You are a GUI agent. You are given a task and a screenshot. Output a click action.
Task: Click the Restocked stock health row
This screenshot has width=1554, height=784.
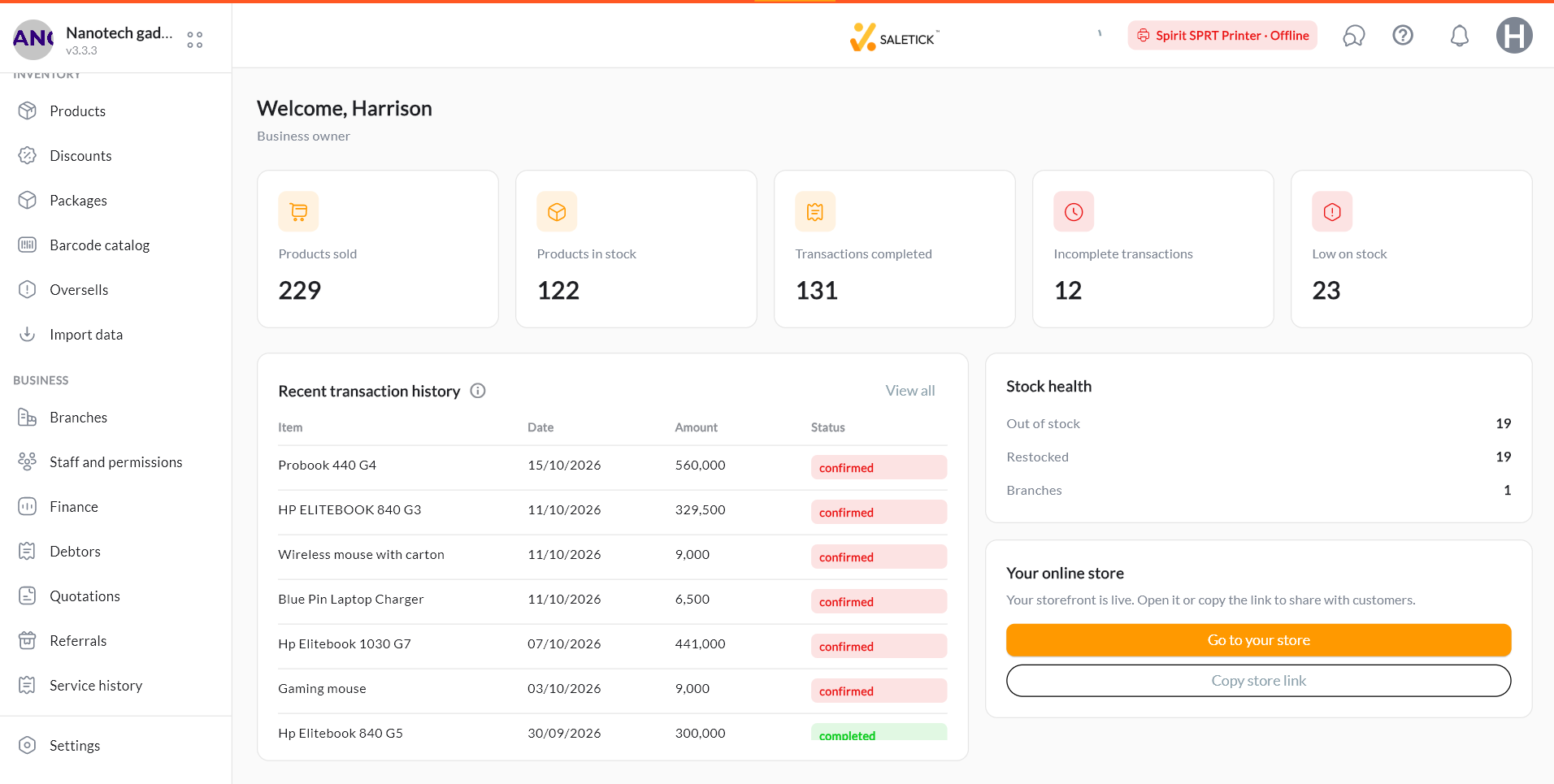[x=1258, y=457]
